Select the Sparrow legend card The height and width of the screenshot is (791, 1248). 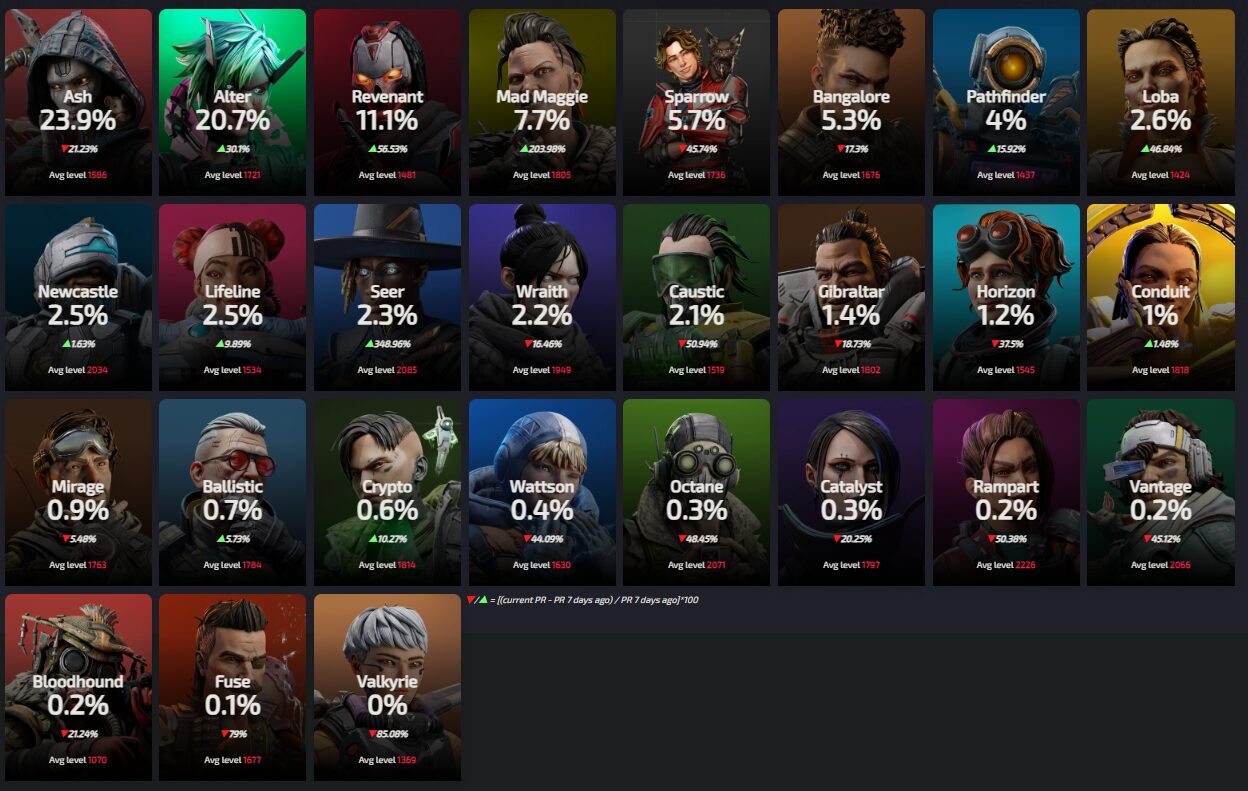[x=696, y=103]
